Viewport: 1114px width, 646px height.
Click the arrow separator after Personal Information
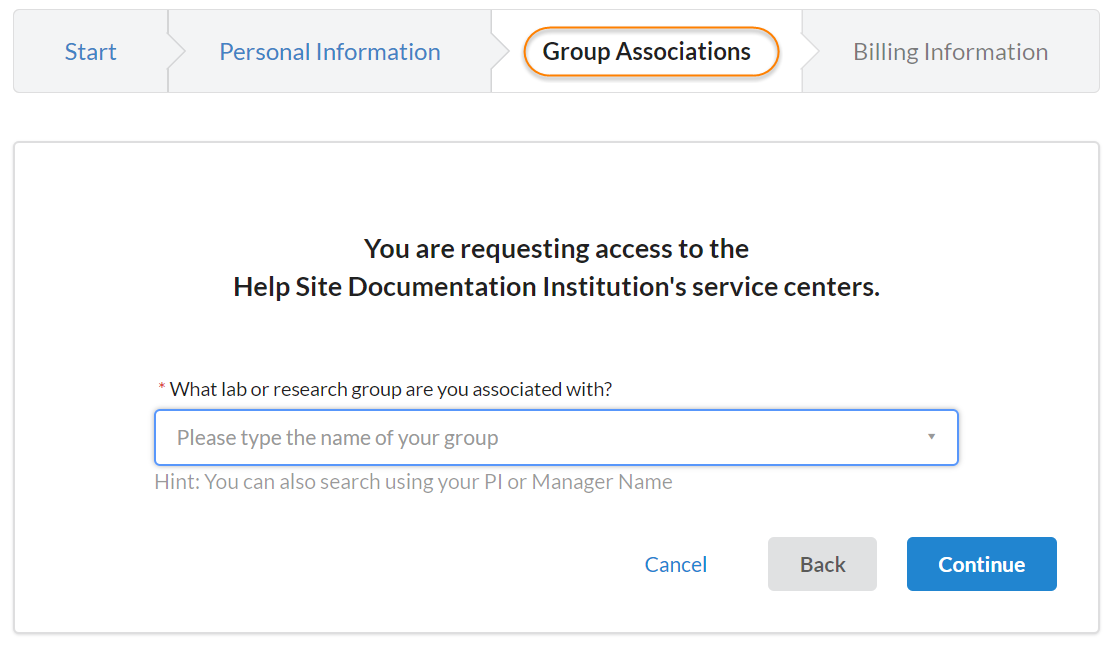(500, 52)
